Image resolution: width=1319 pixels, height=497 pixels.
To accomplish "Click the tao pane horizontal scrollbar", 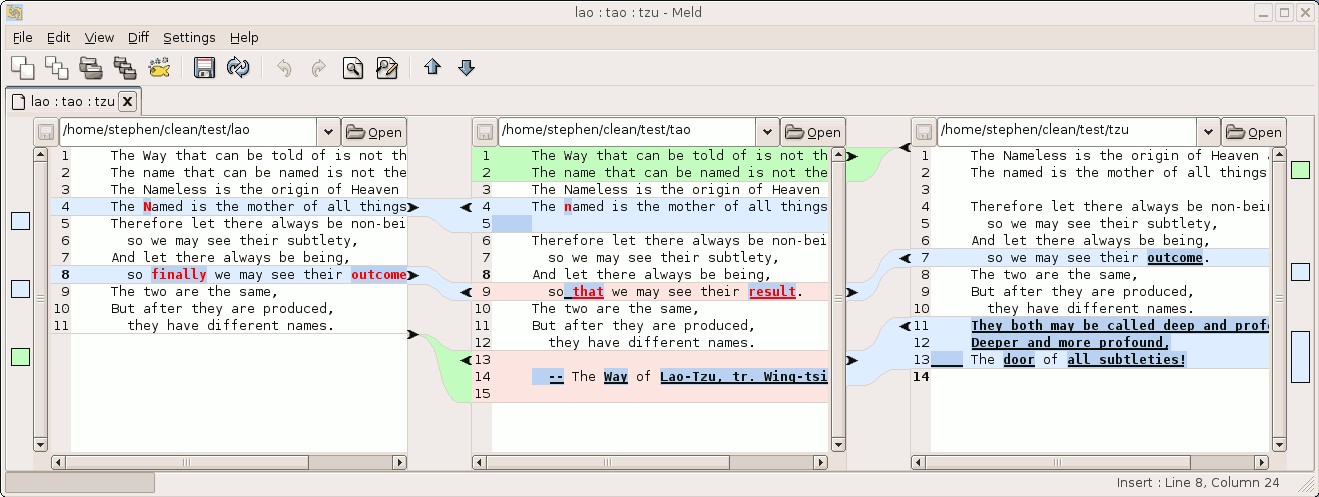I will tap(650, 463).
